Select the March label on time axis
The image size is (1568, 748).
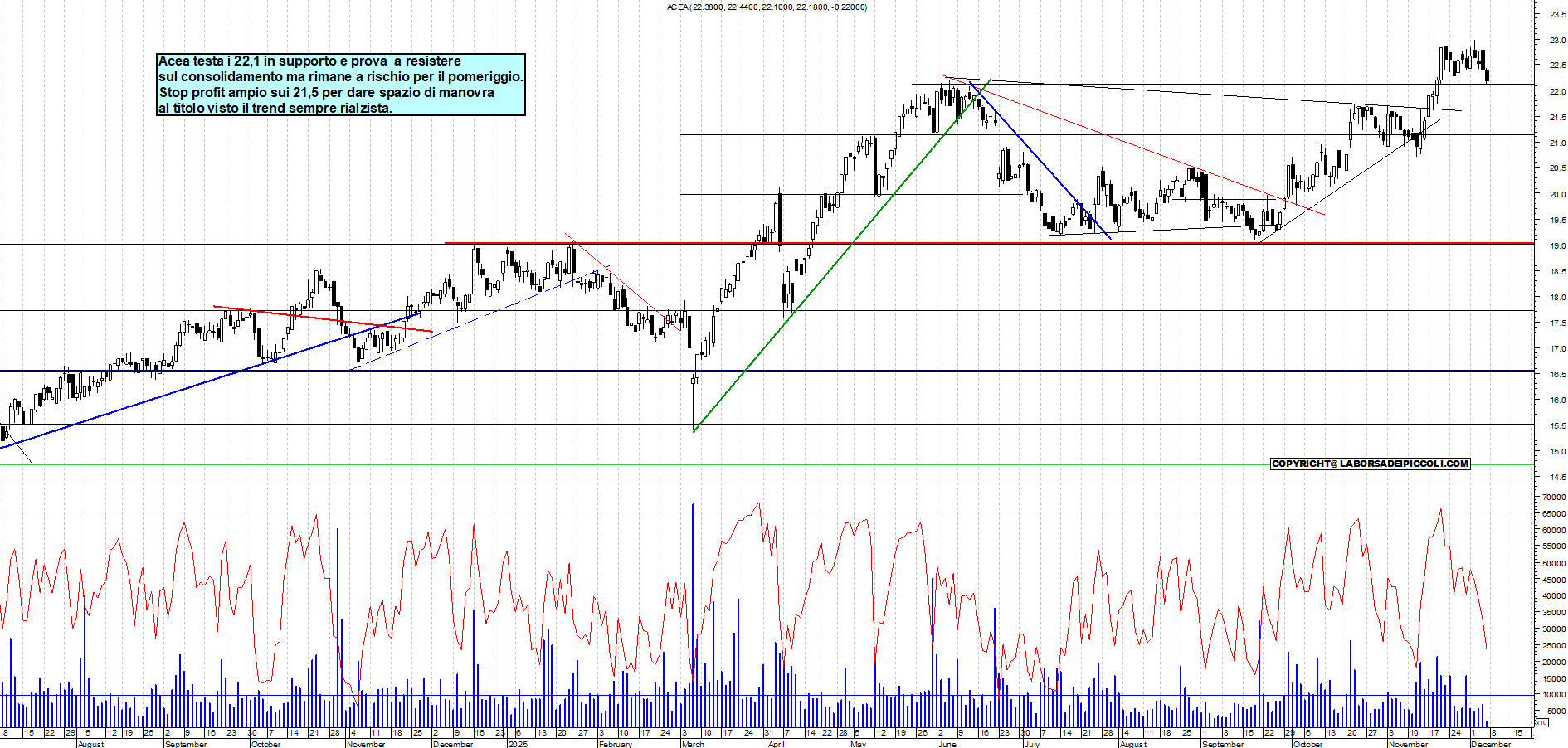692,744
